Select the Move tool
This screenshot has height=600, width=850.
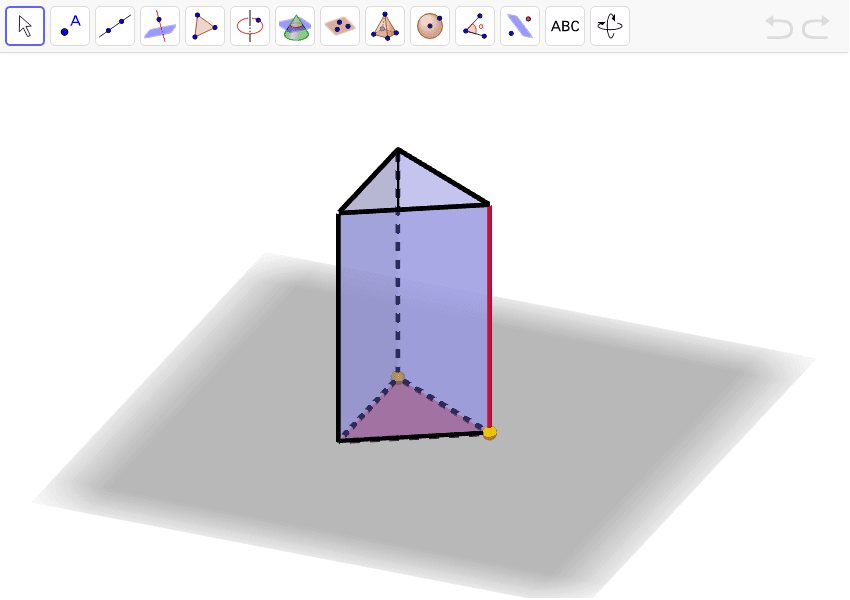pos(25,25)
